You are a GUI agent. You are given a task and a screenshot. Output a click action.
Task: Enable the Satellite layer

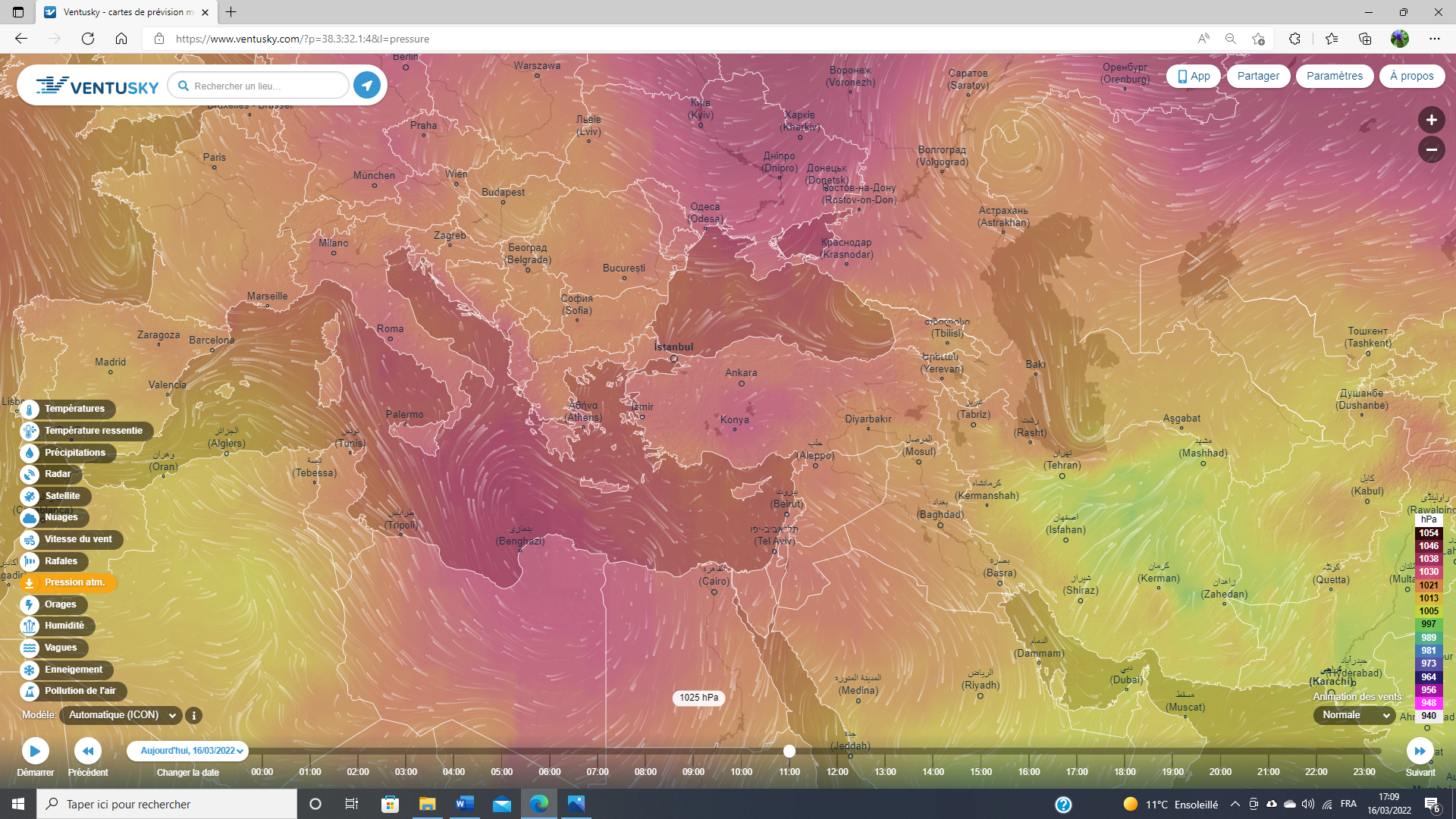point(30,497)
